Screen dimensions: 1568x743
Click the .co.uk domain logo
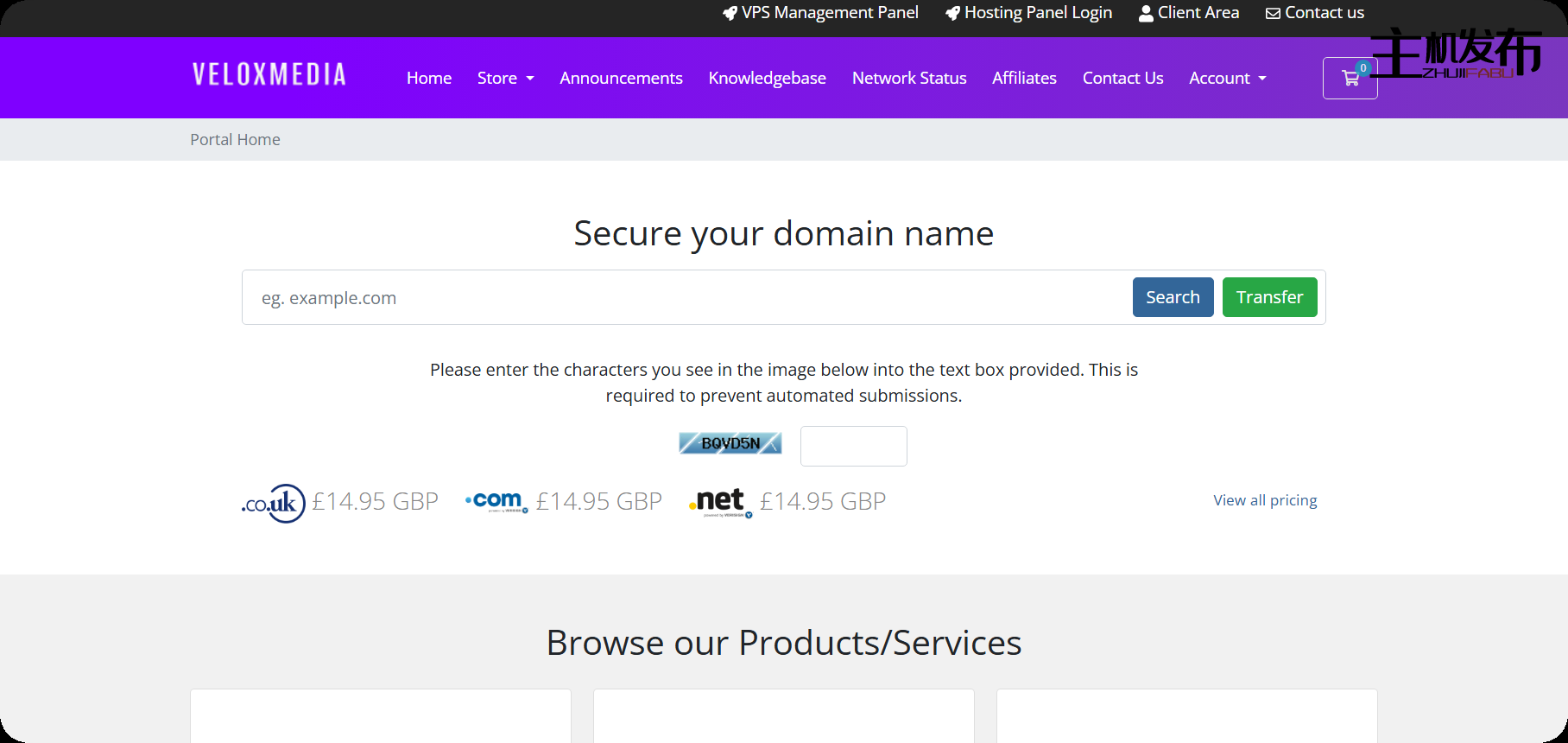[273, 503]
